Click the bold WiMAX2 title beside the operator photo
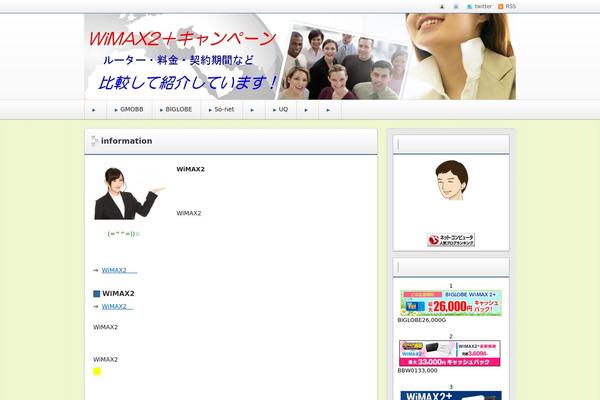Viewport: 600px width, 400px height. (191, 169)
